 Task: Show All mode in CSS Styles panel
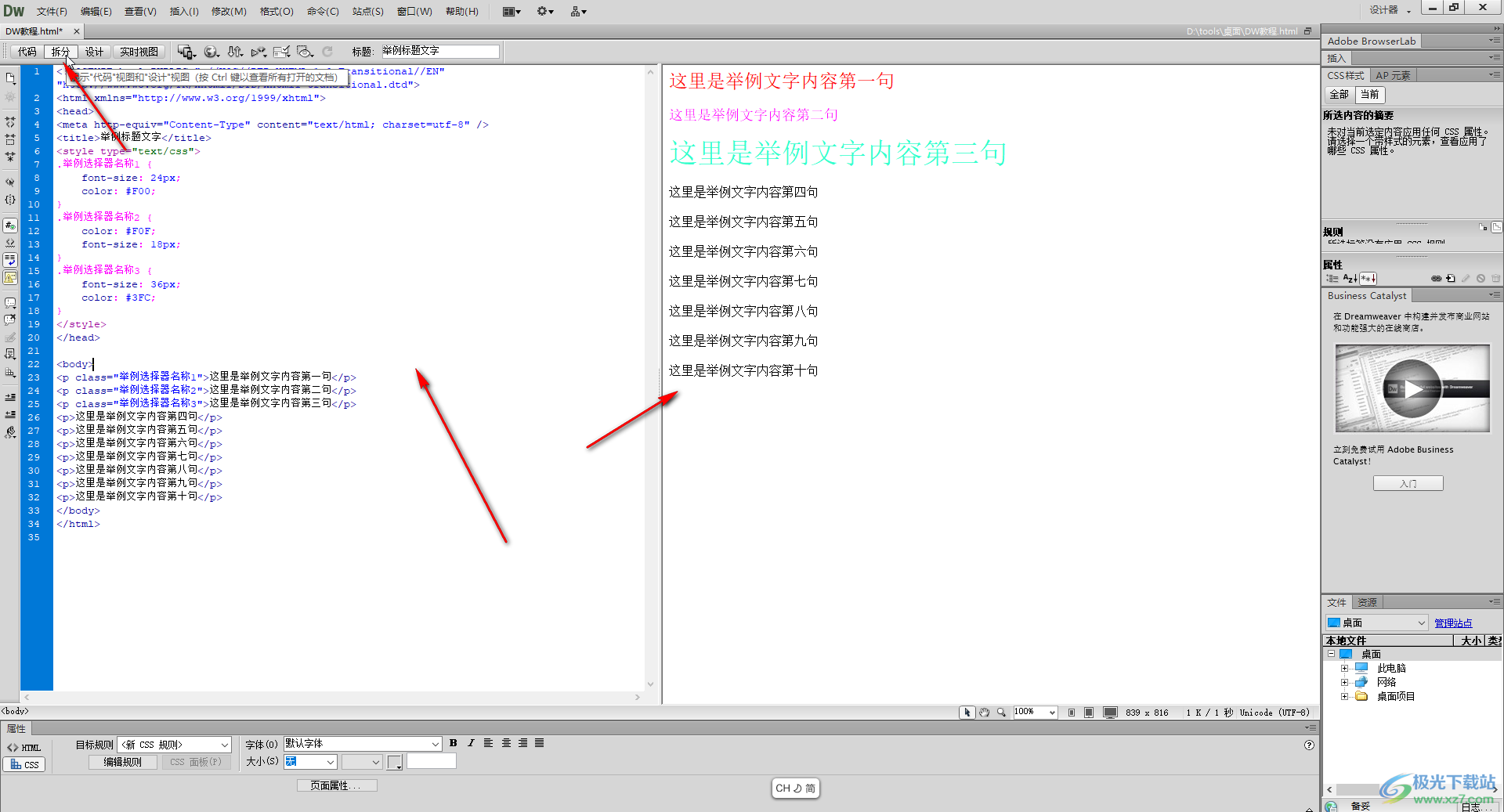coord(1339,95)
